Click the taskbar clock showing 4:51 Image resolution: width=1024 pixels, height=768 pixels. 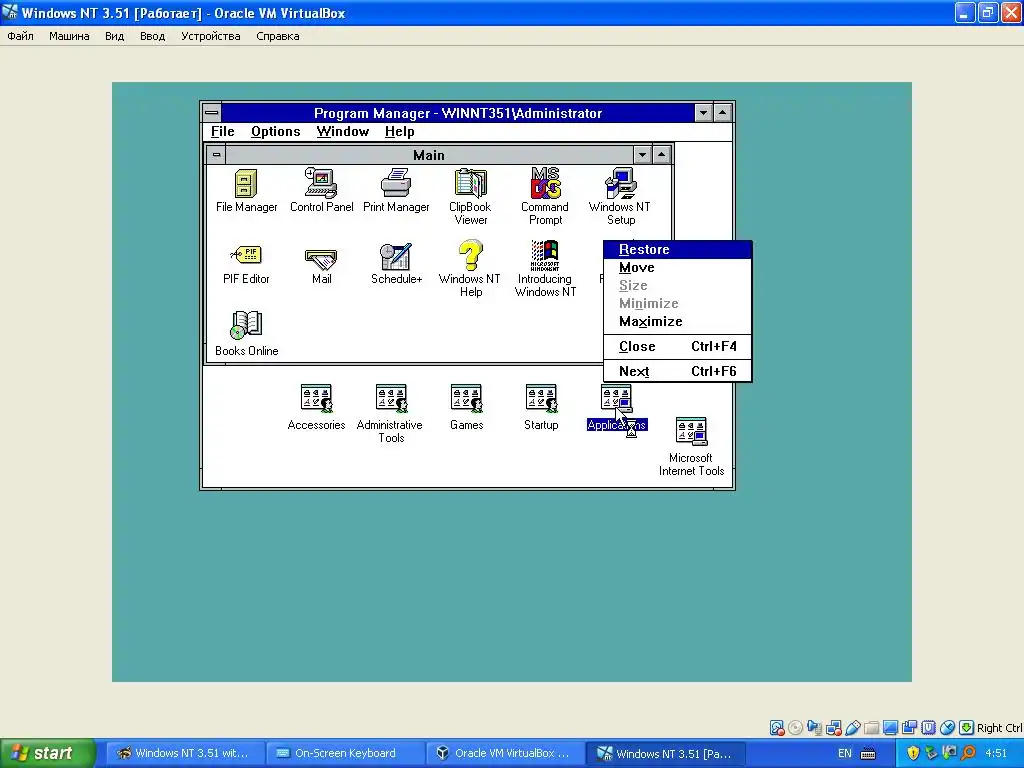coord(996,754)
